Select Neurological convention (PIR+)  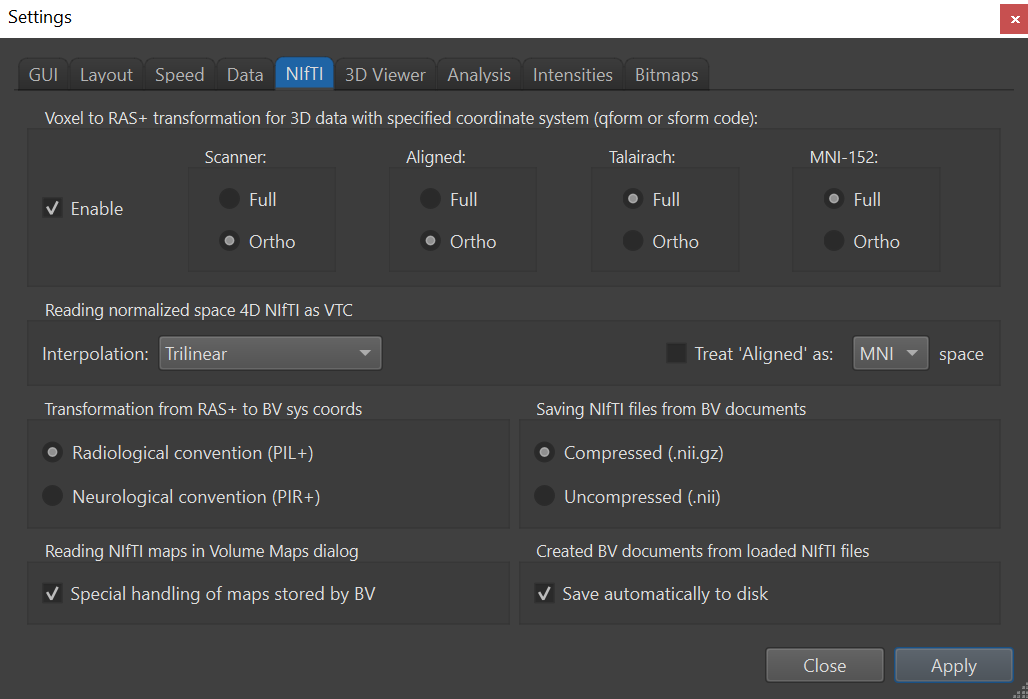[x=52, y=496]
